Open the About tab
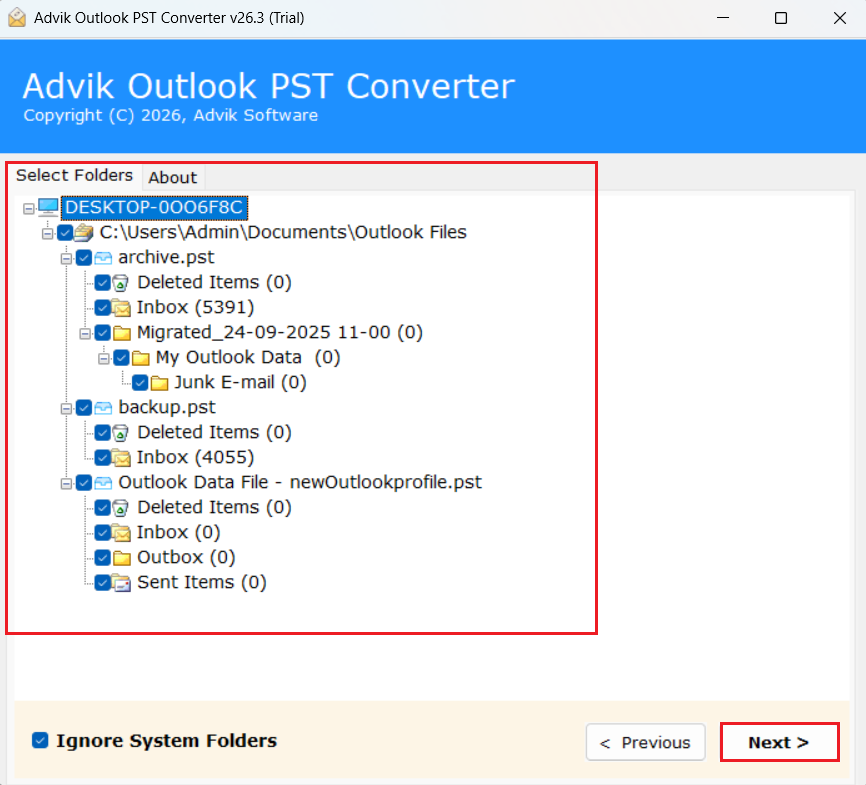866x785 pixels. (173, 177)
